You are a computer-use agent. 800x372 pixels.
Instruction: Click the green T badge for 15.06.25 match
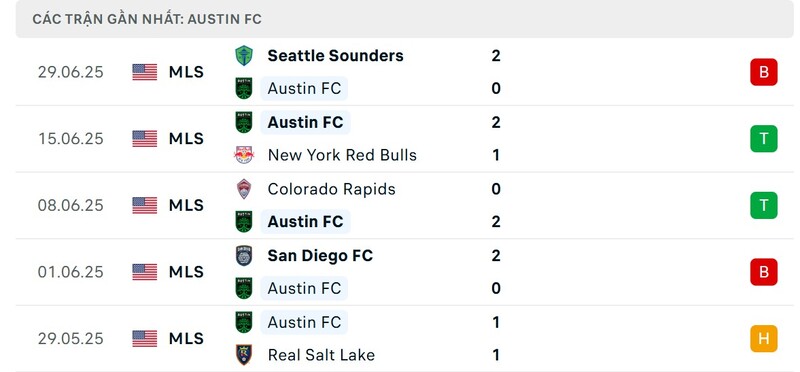click(764, 139)
